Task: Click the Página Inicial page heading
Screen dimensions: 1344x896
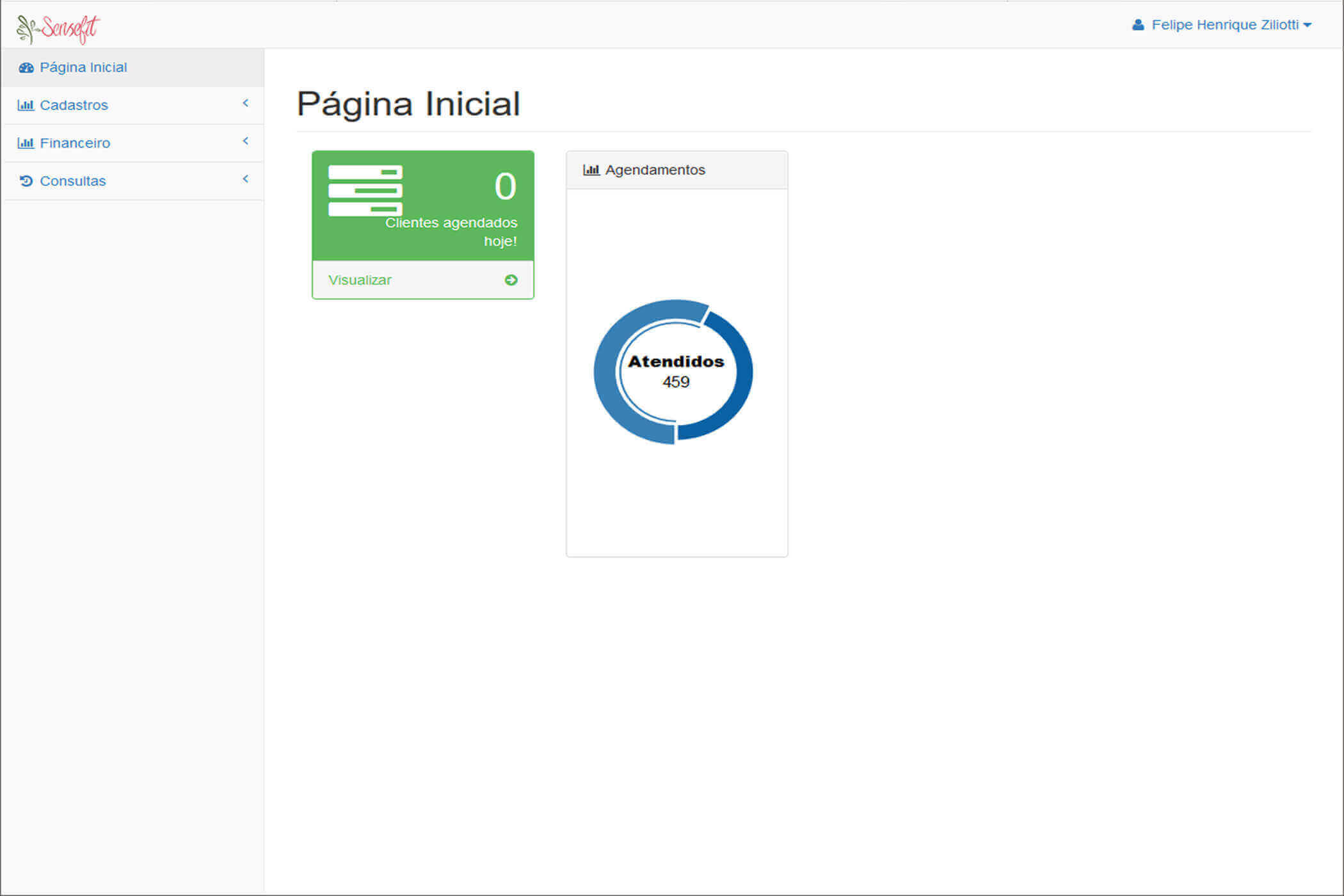Action: 408,104
